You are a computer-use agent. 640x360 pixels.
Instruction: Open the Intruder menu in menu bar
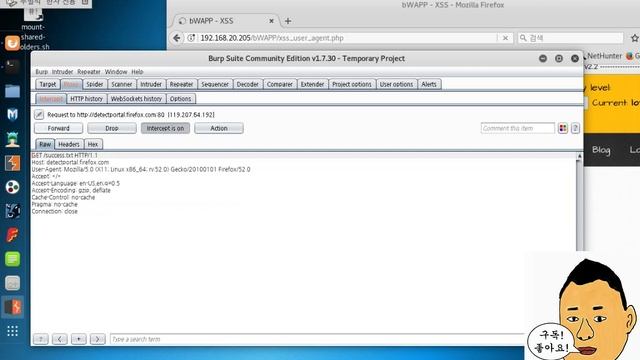pyautogui.click(x=62, y=72)
